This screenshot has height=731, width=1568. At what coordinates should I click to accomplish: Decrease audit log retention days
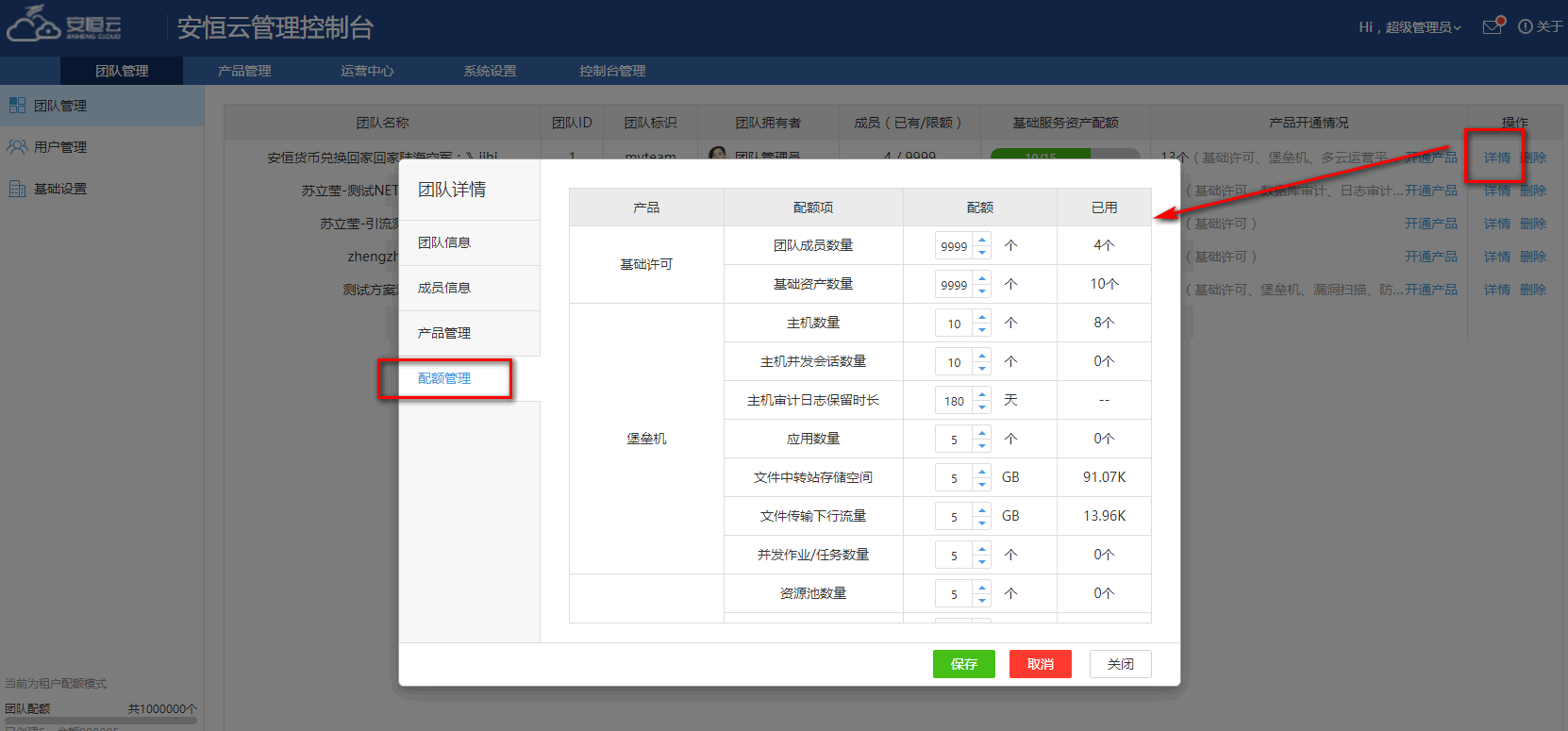tap(982, 407)
